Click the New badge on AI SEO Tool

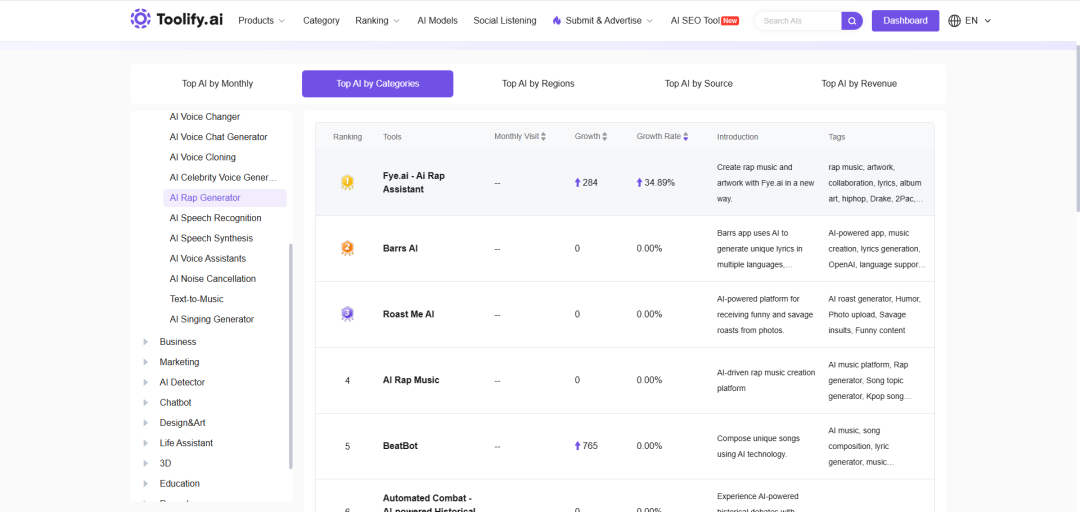730,21
